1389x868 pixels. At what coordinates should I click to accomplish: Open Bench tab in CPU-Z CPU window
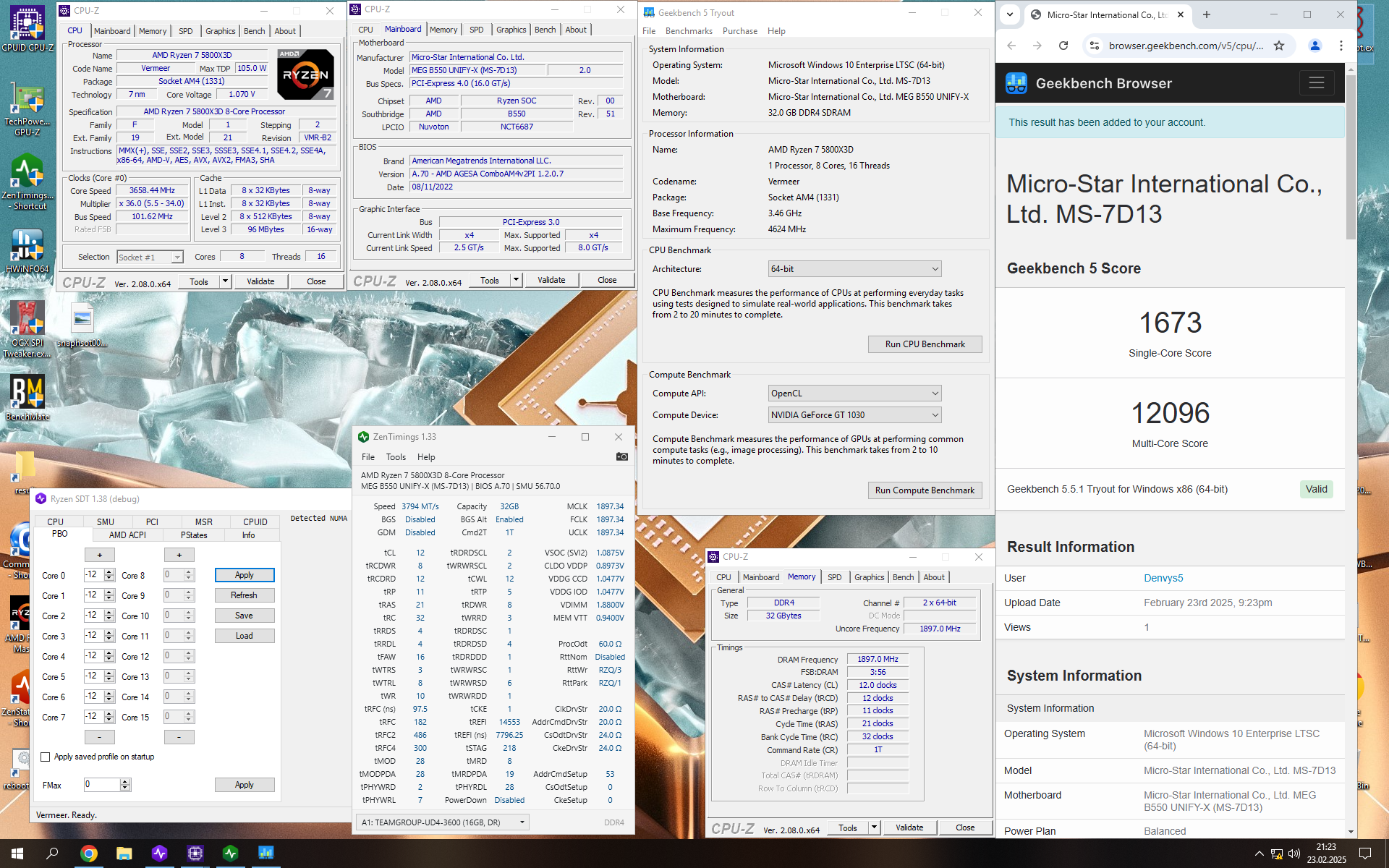254,31
